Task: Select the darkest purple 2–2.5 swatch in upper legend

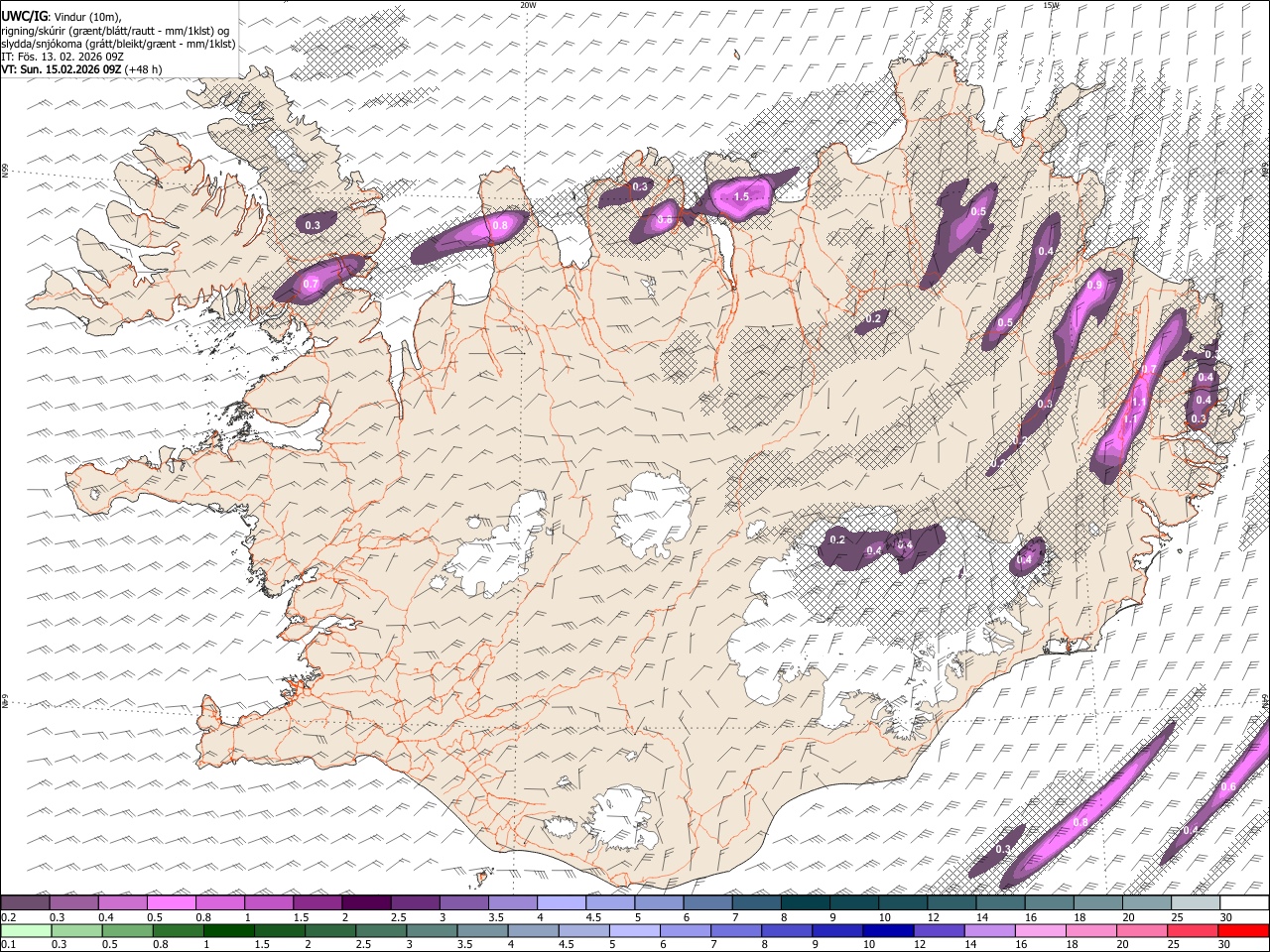Action: (366, 903)
